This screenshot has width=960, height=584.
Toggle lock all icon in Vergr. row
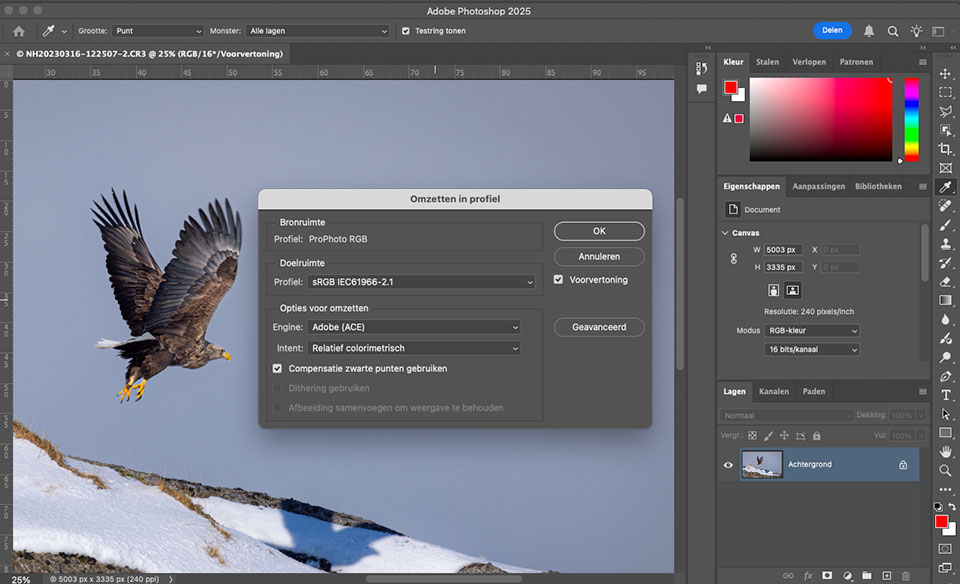[x=817, y=436]
